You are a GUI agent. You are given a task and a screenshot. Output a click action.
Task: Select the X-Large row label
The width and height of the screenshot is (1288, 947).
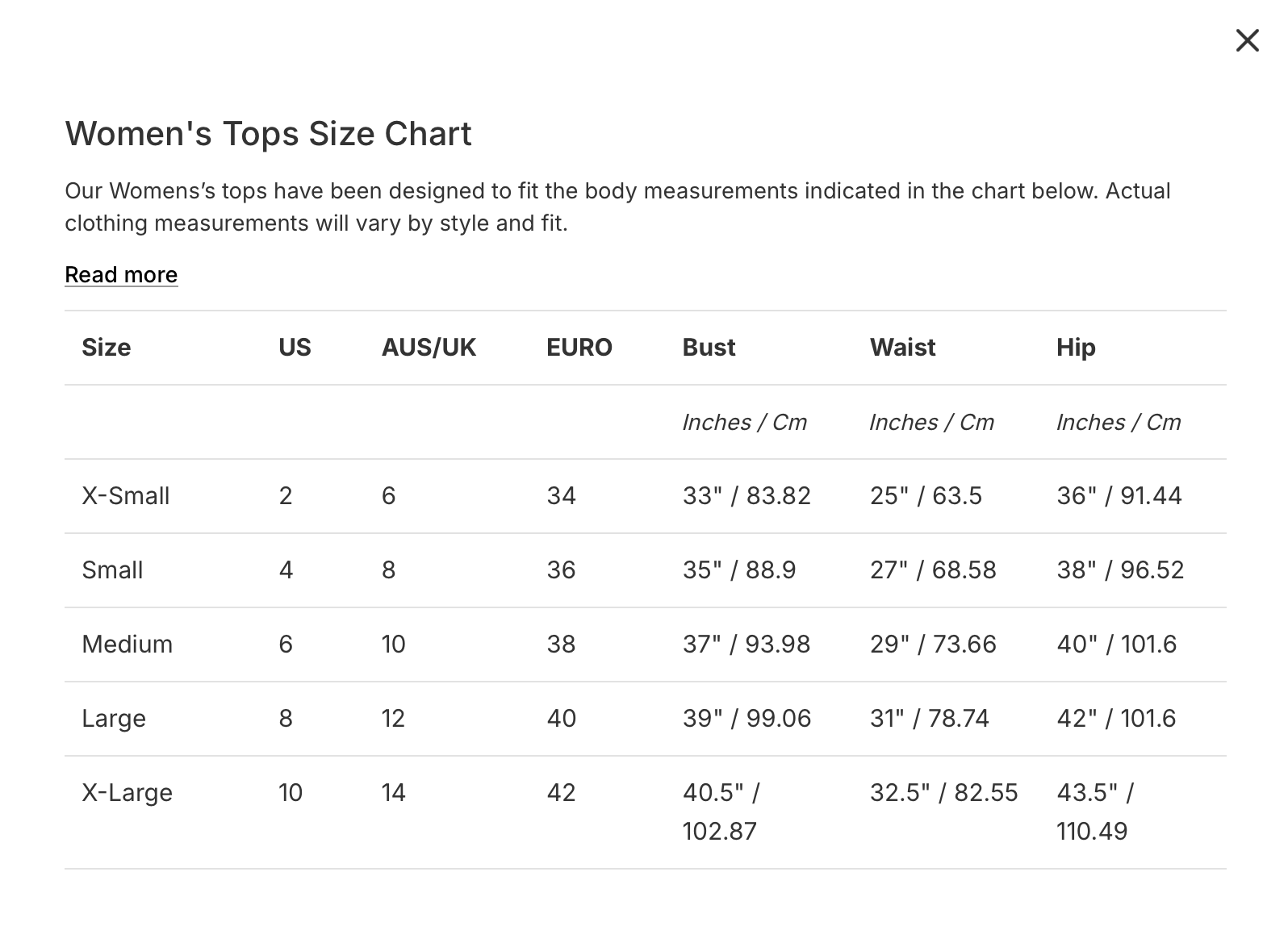[x=128, y=793]
